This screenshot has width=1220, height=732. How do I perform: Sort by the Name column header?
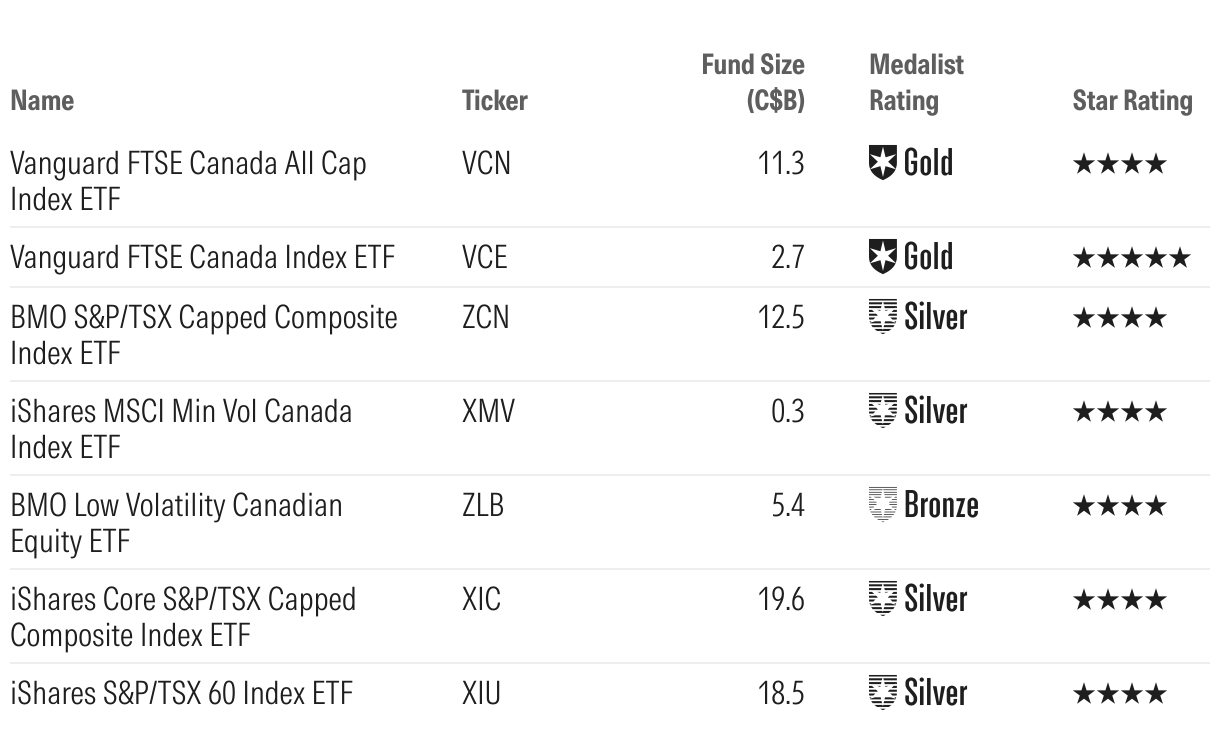click(x=42, y=100)
